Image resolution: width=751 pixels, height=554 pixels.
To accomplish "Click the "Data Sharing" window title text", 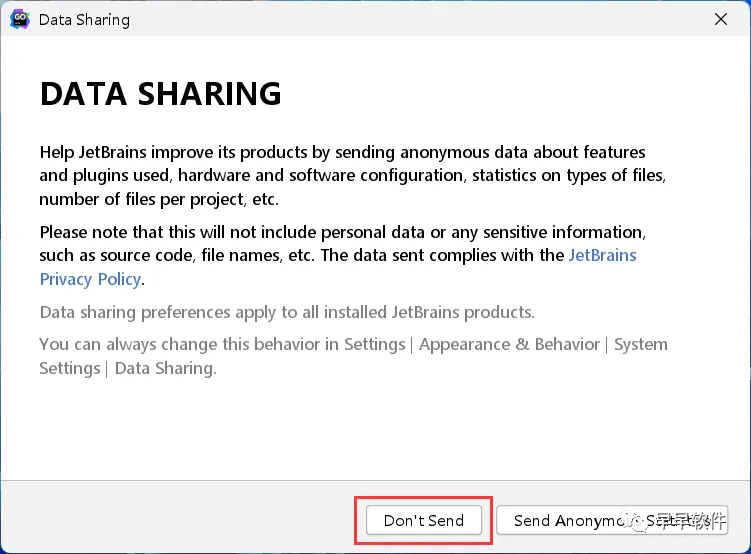I will 84,19.
